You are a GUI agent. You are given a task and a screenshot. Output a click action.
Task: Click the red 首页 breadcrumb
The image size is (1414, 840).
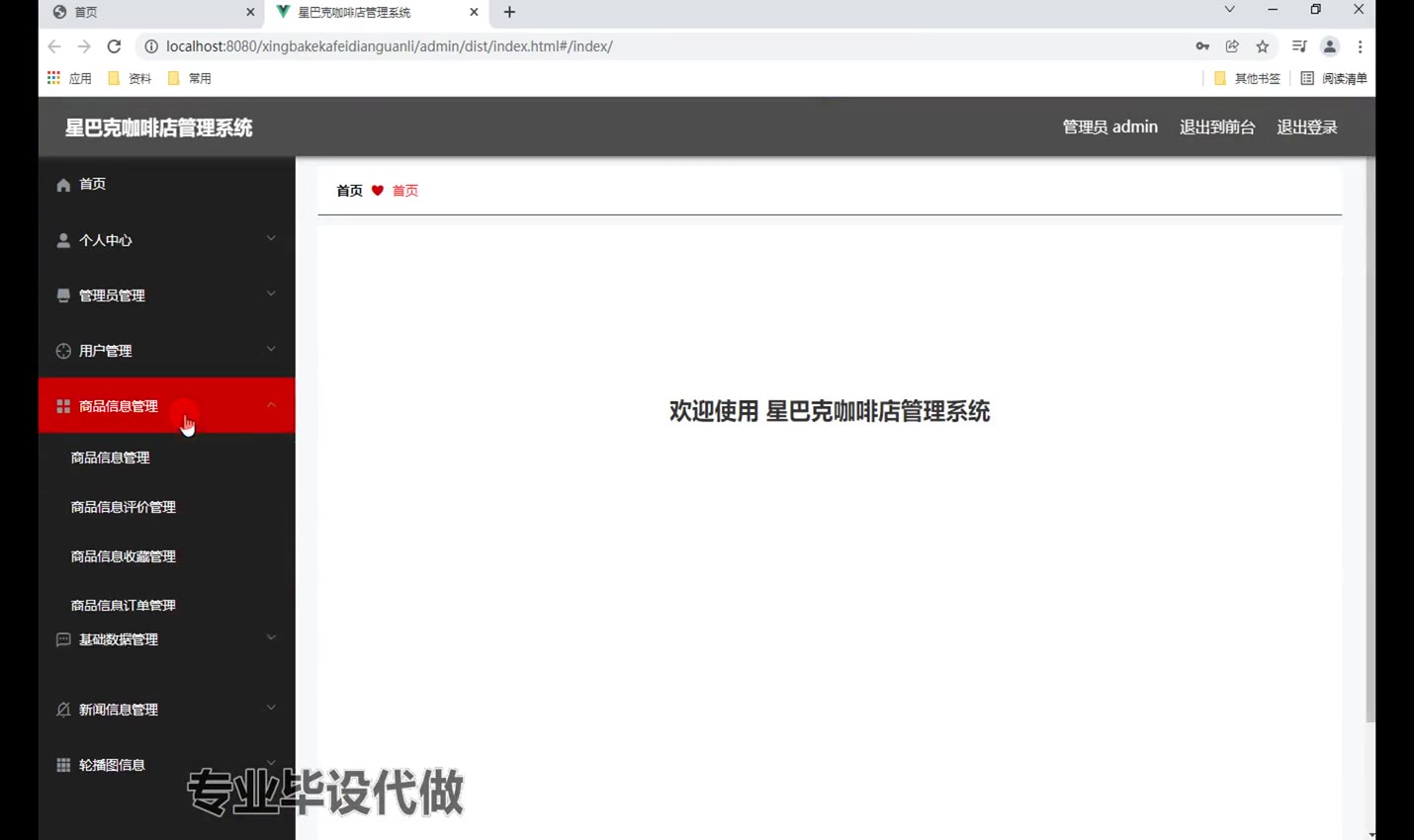(x=405, y=191)
